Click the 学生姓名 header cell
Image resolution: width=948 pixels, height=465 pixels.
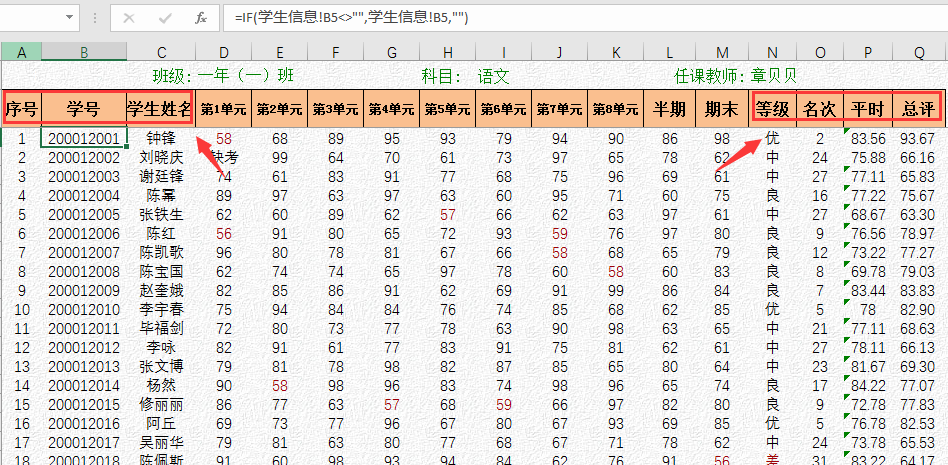pos(159,109)
